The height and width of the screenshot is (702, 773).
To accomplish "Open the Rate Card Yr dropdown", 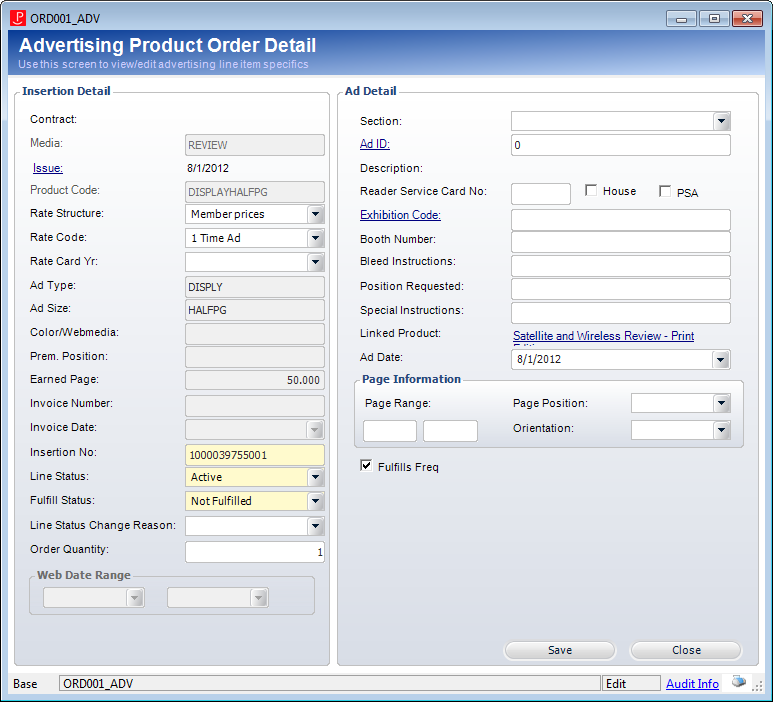I will [x=316, y=262].
